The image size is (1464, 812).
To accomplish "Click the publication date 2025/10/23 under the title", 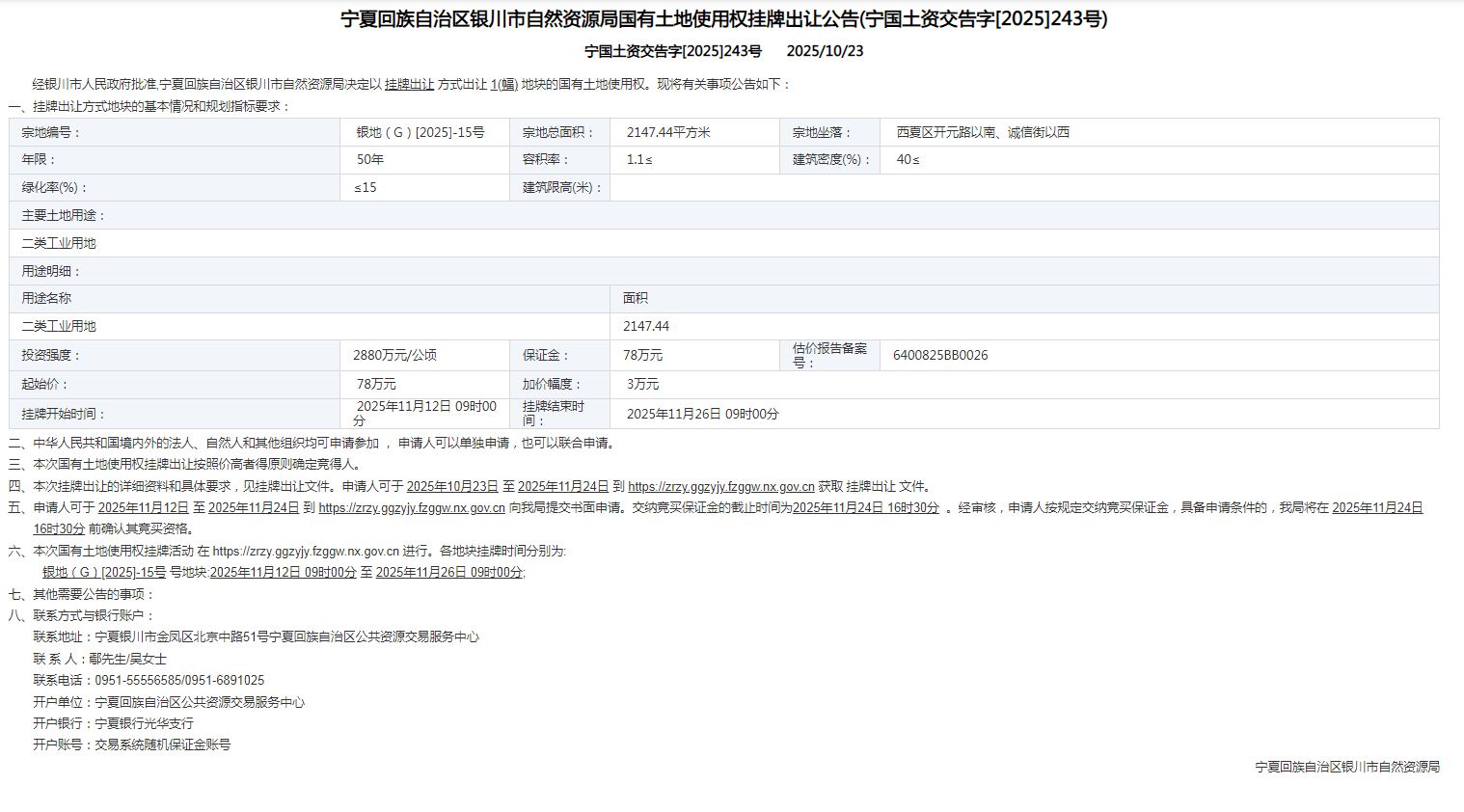I will pyautogui.click(x=825, y=51).
